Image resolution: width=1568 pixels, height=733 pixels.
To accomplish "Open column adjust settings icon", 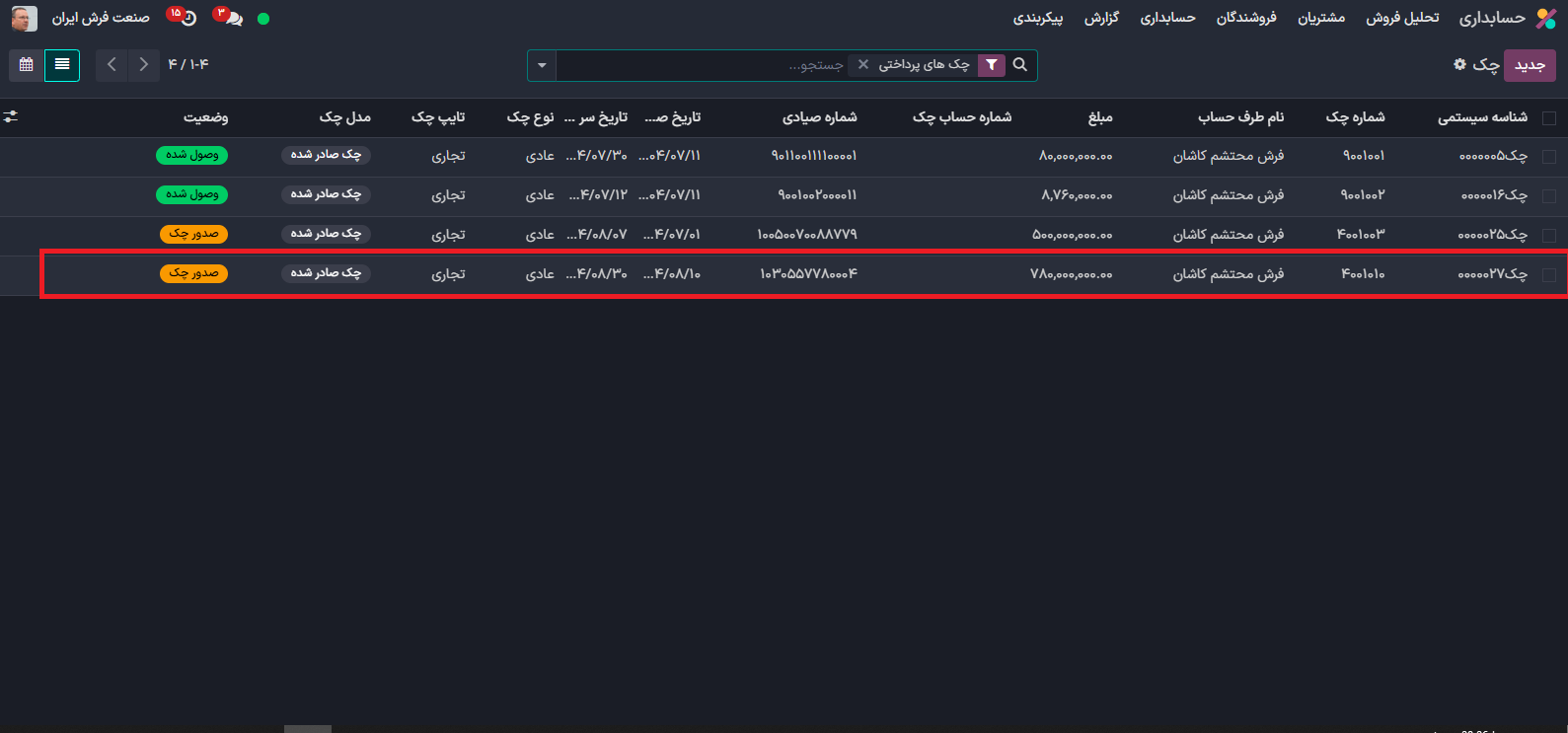I will pos(11,116).
